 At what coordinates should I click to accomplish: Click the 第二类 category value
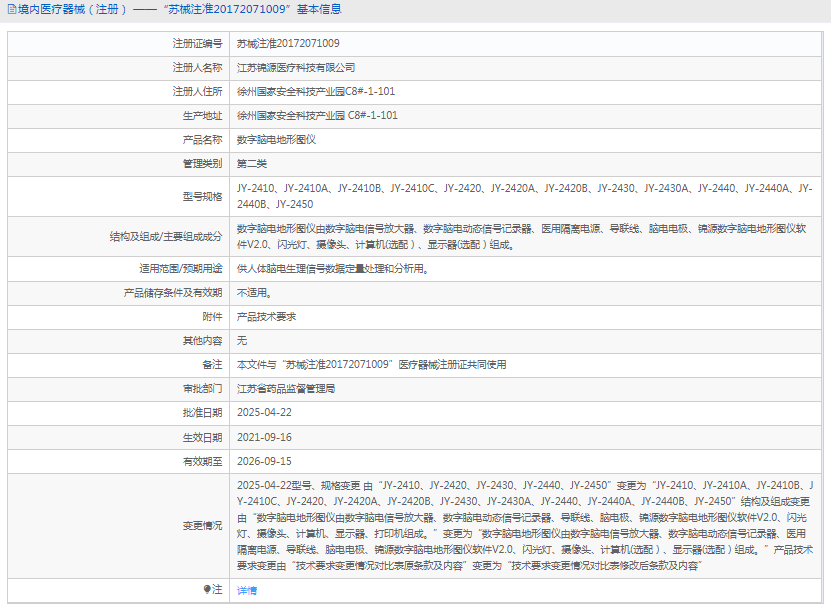click(252, 164)
